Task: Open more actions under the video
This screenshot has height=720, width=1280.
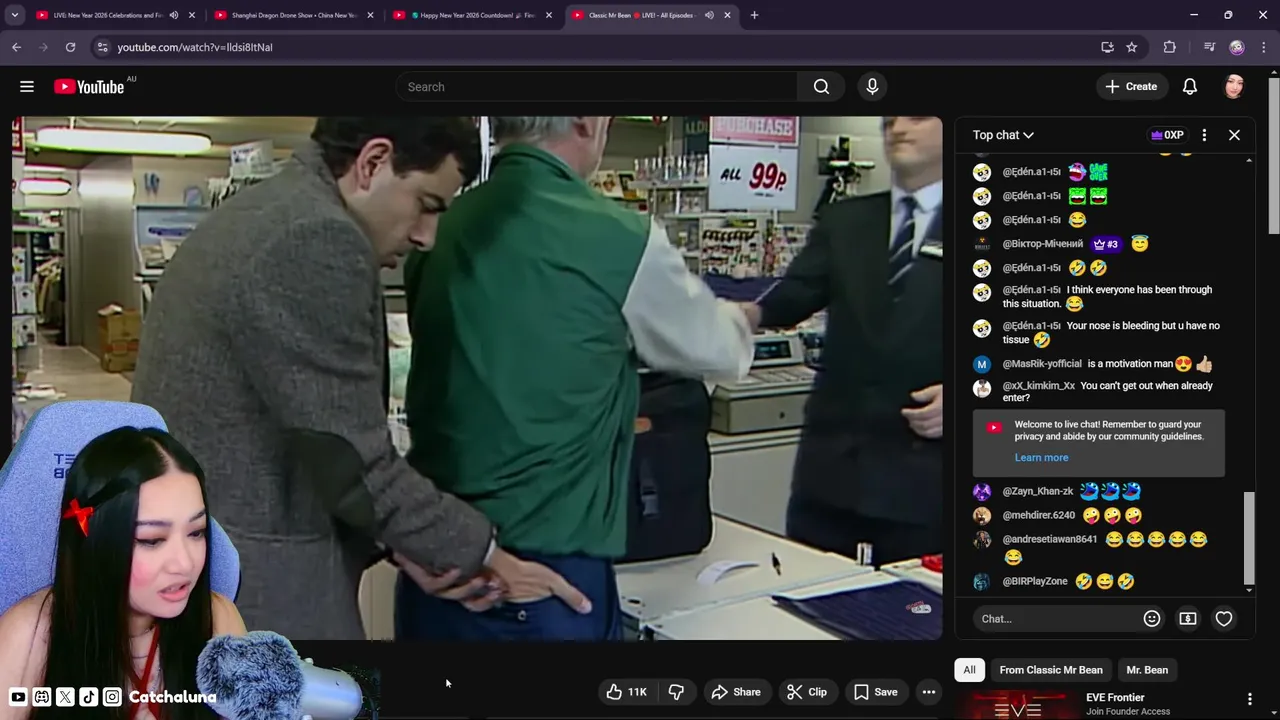Action: 928,692
